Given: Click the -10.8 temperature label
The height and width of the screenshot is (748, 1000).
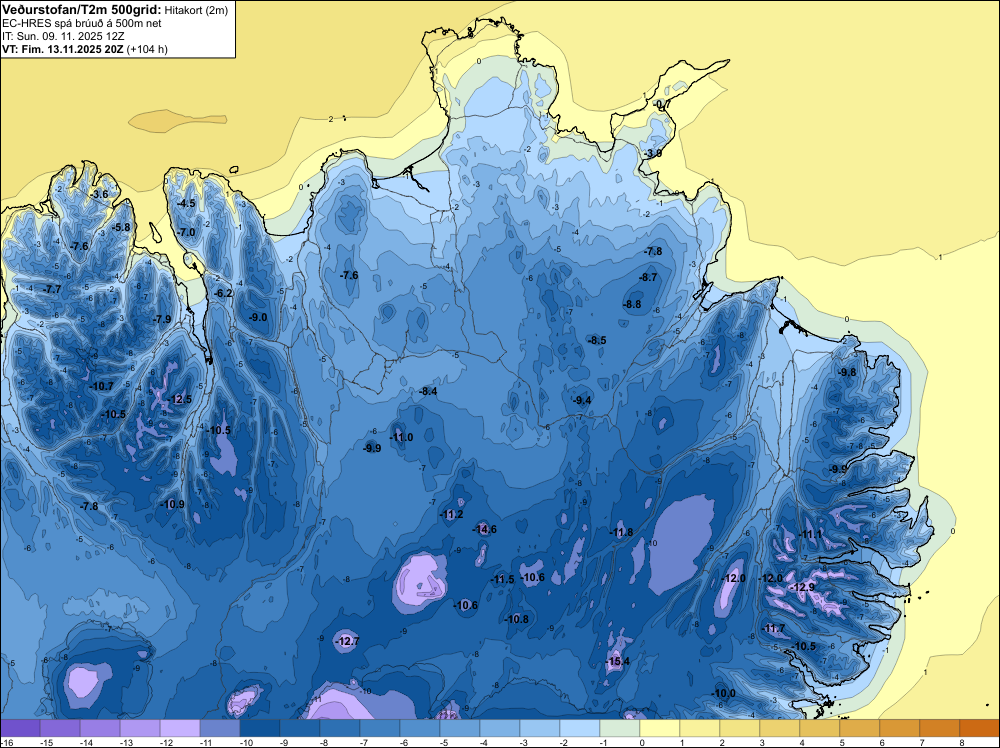Looking at the screenshot, I should tap(516, 619).
